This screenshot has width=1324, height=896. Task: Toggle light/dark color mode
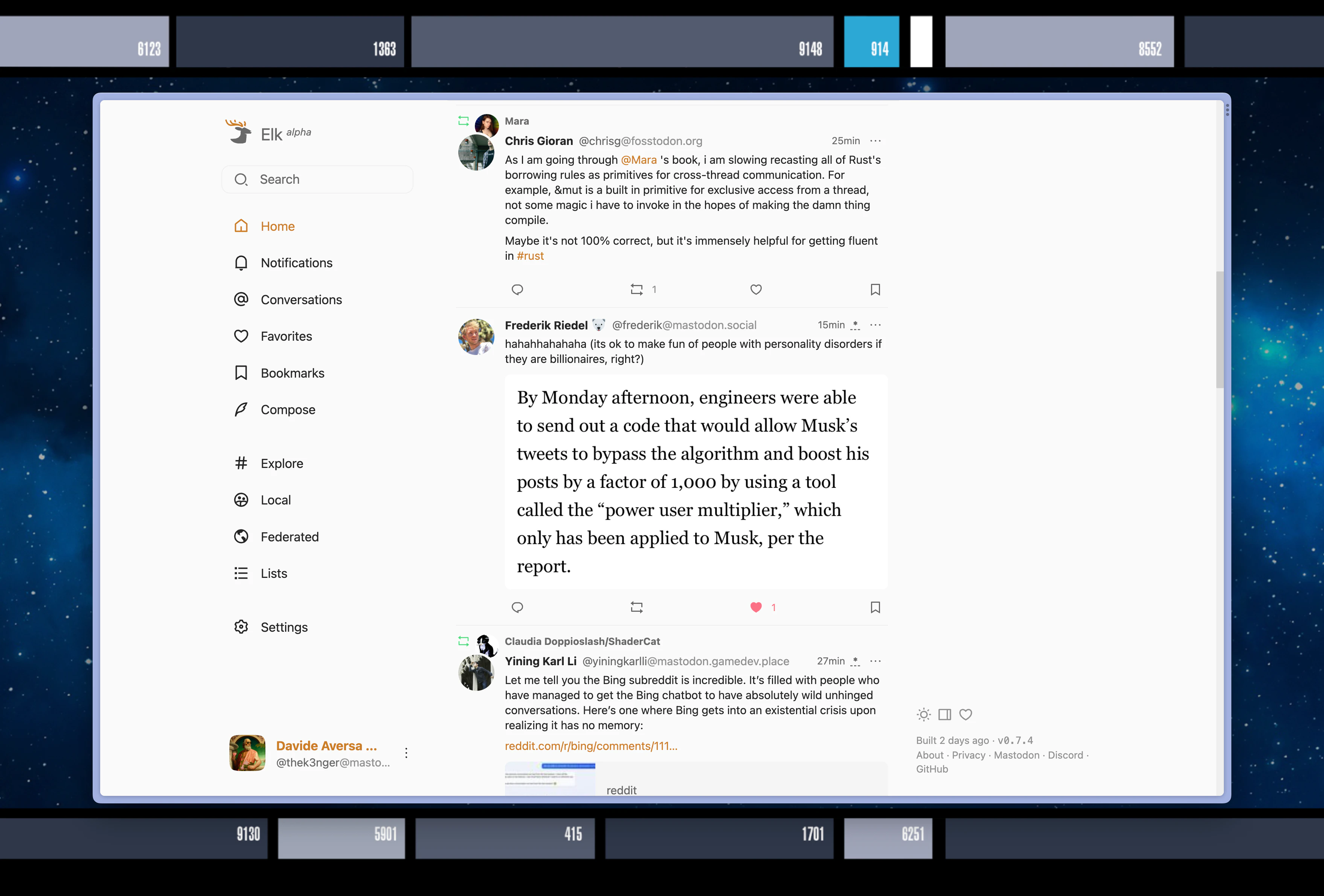(923, 714)
